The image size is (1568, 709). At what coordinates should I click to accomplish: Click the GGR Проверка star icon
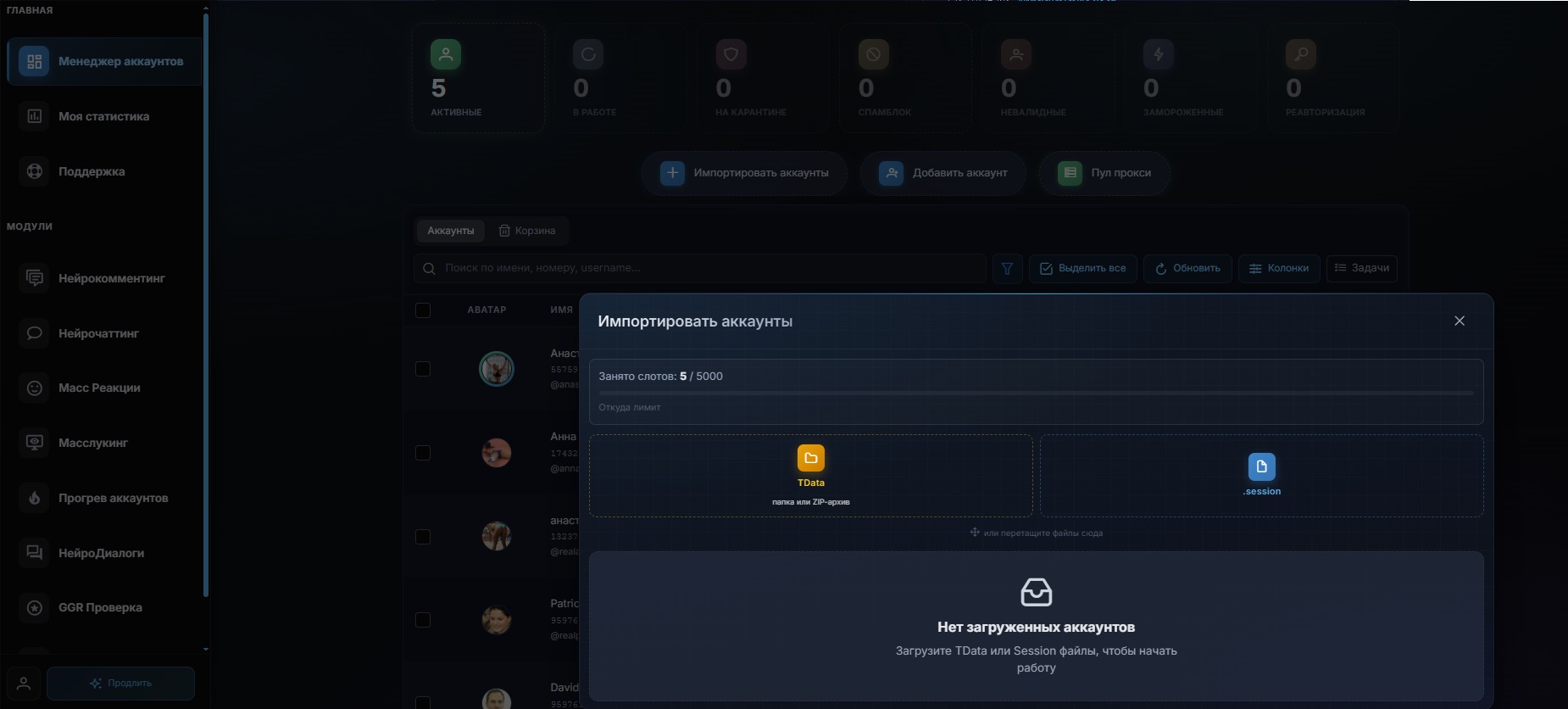(35, 607)
